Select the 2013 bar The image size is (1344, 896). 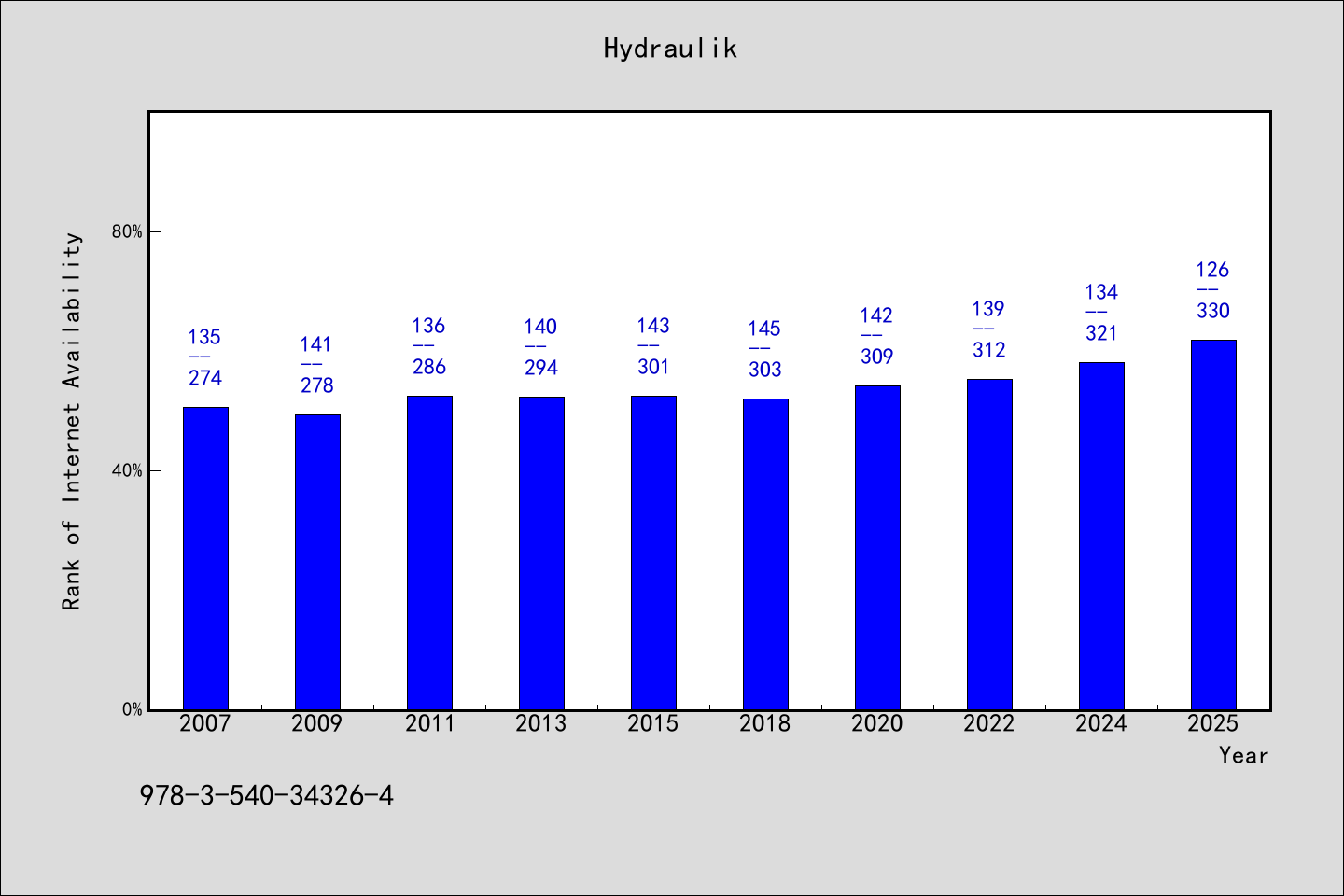click(x=541, y=553)
